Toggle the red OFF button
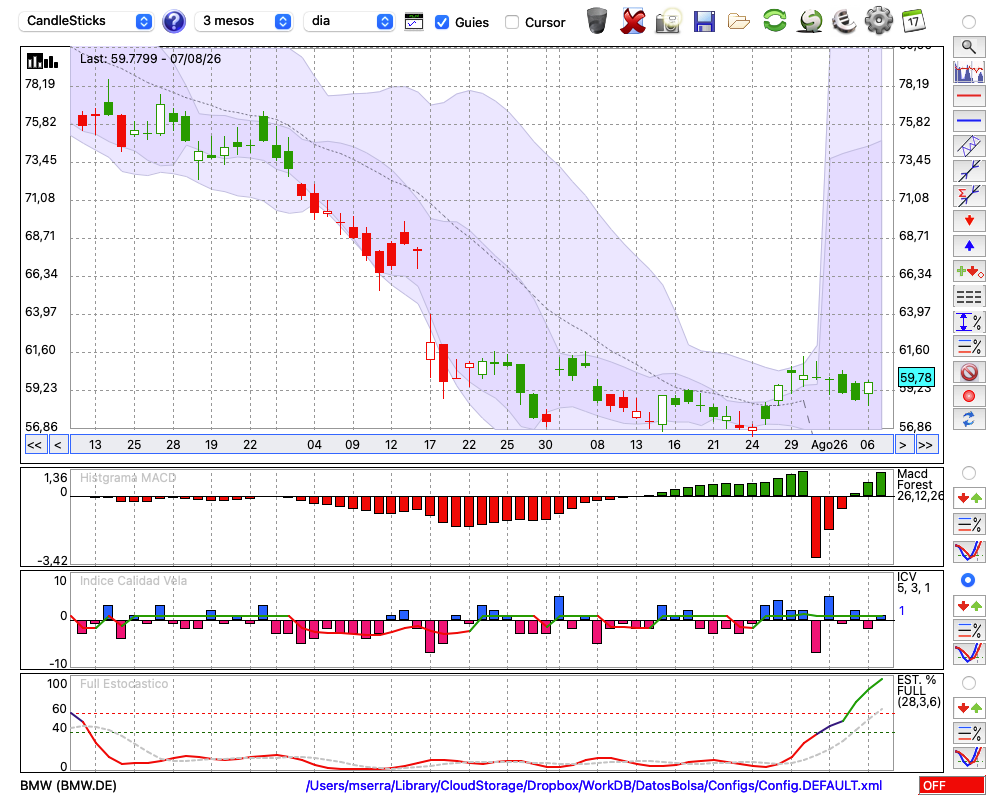The width and height of the screenshot is (1000, 800). pyautogui.click(x=952, y=785)
